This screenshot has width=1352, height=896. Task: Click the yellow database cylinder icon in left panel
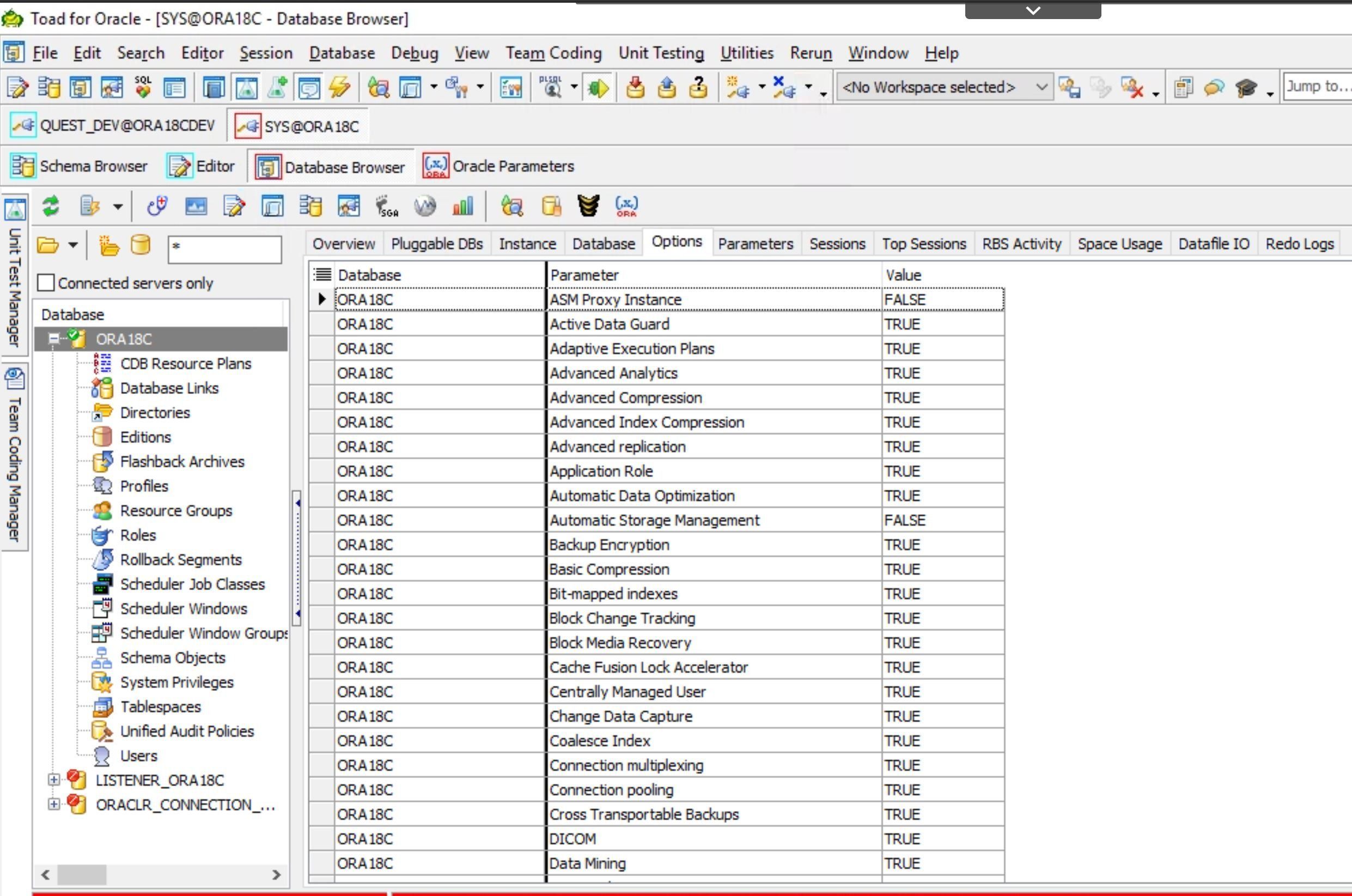tap(141, 245)
